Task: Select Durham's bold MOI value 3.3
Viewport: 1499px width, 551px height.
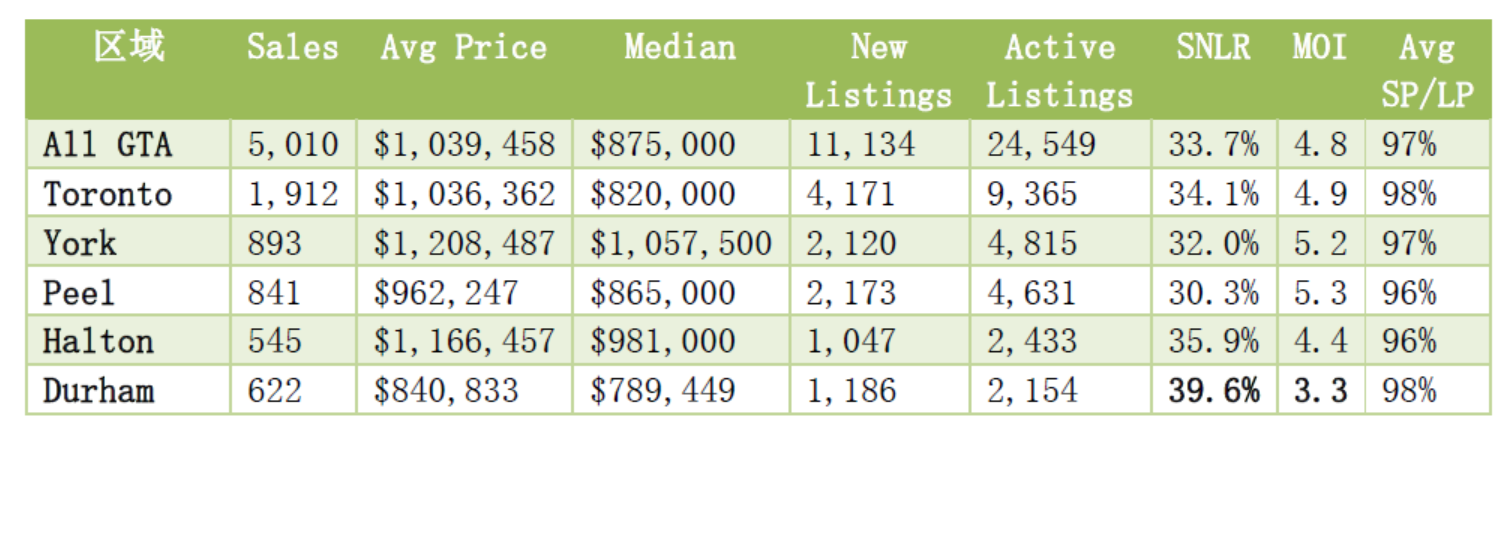Action: pos(1321,390)
